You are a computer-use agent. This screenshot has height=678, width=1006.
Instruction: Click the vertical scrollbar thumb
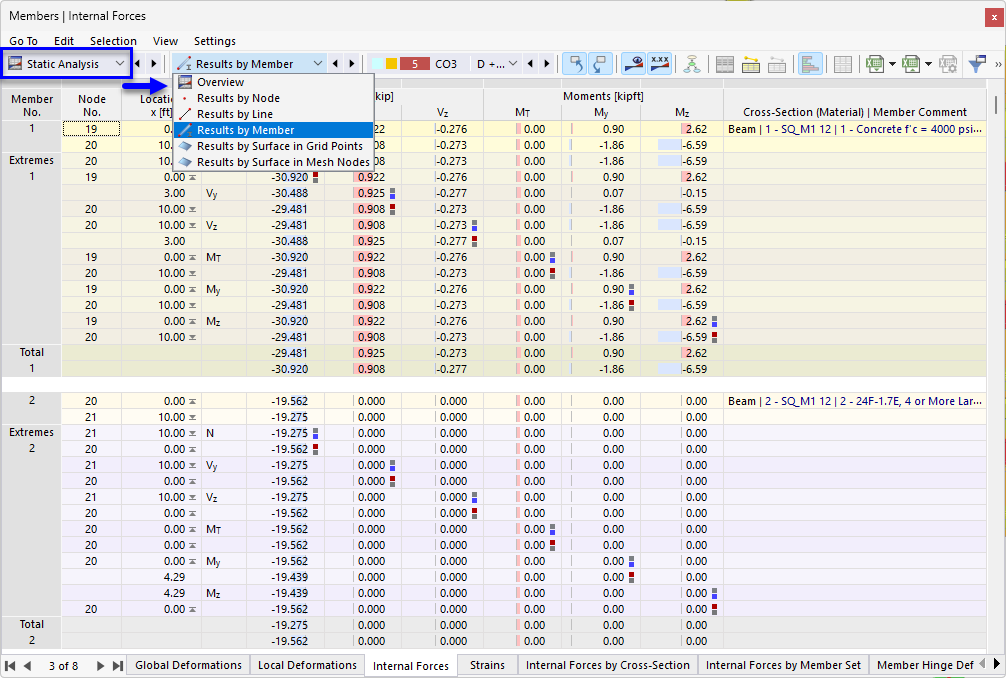(996, 104)
